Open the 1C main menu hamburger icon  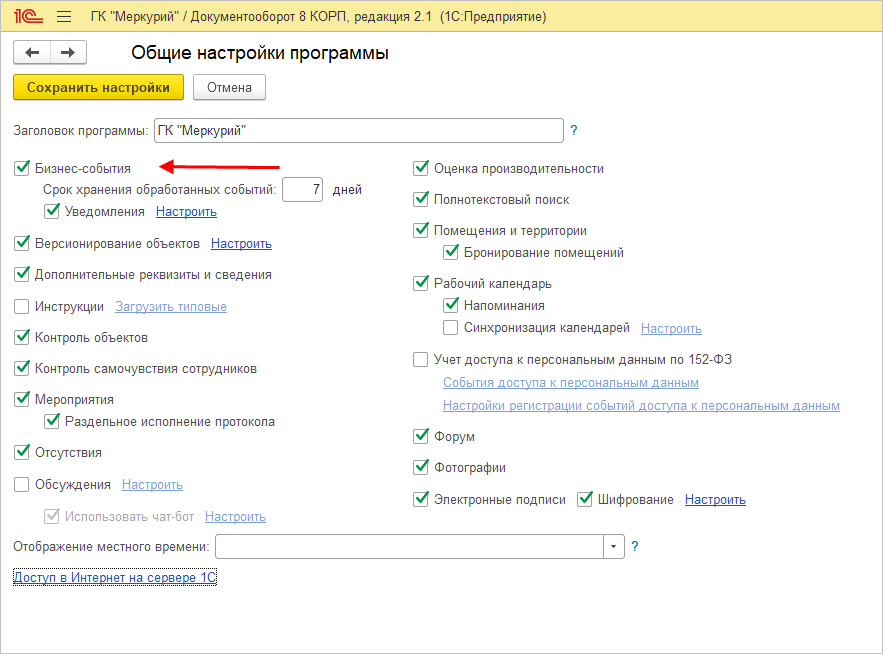(64, 17)
